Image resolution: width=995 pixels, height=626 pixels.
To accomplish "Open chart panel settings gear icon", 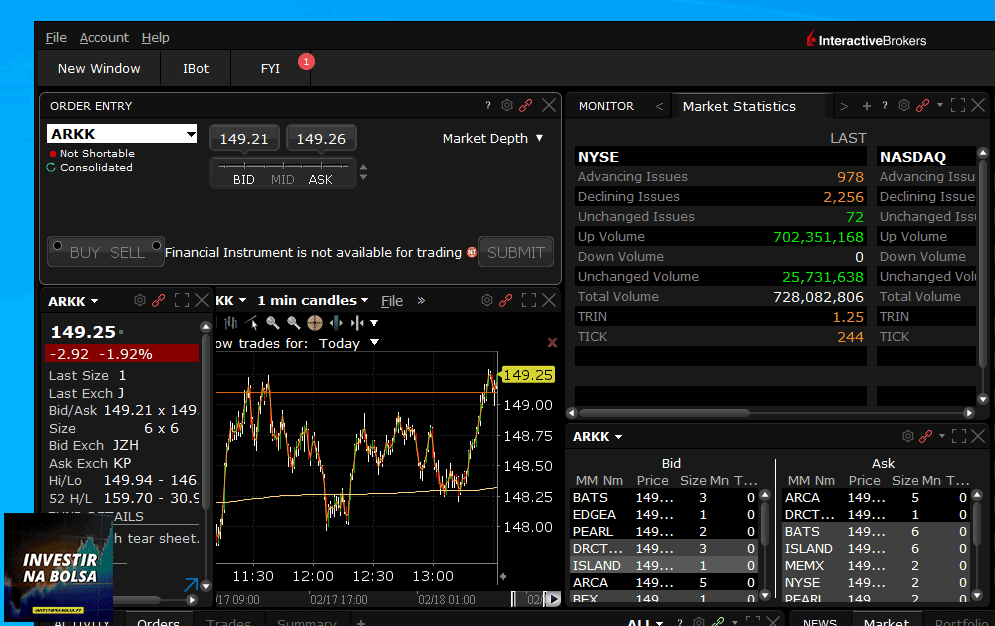I will click(487, 300).
